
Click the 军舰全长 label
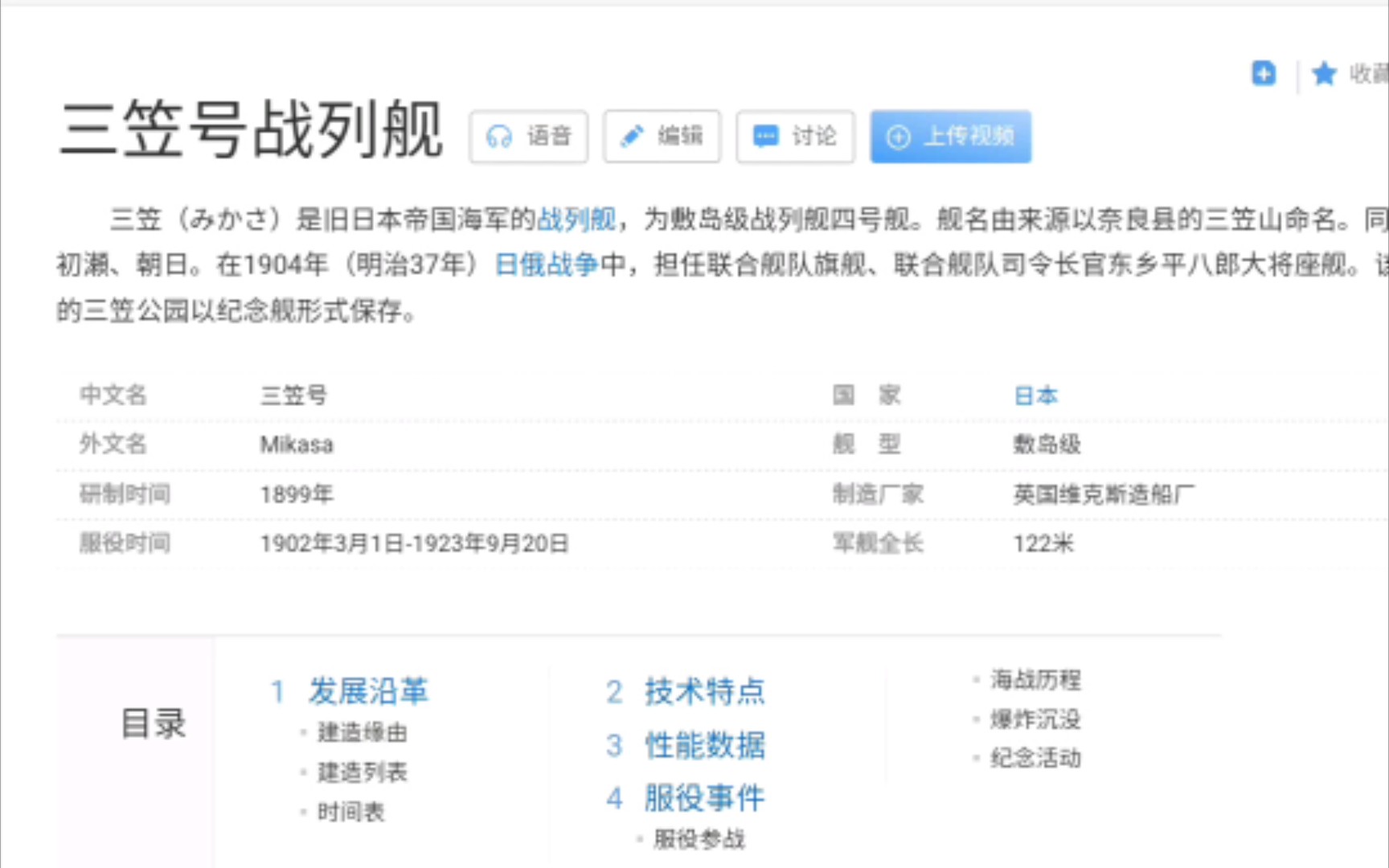(878, 543)
